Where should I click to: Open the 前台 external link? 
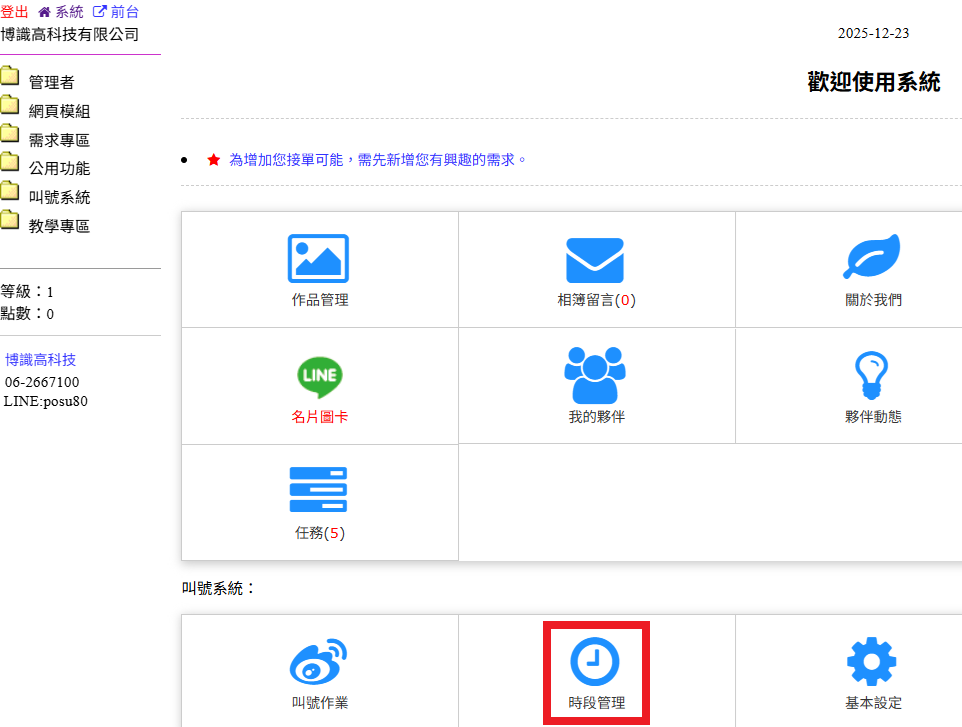pyautogui.click(x=116, y=12)
